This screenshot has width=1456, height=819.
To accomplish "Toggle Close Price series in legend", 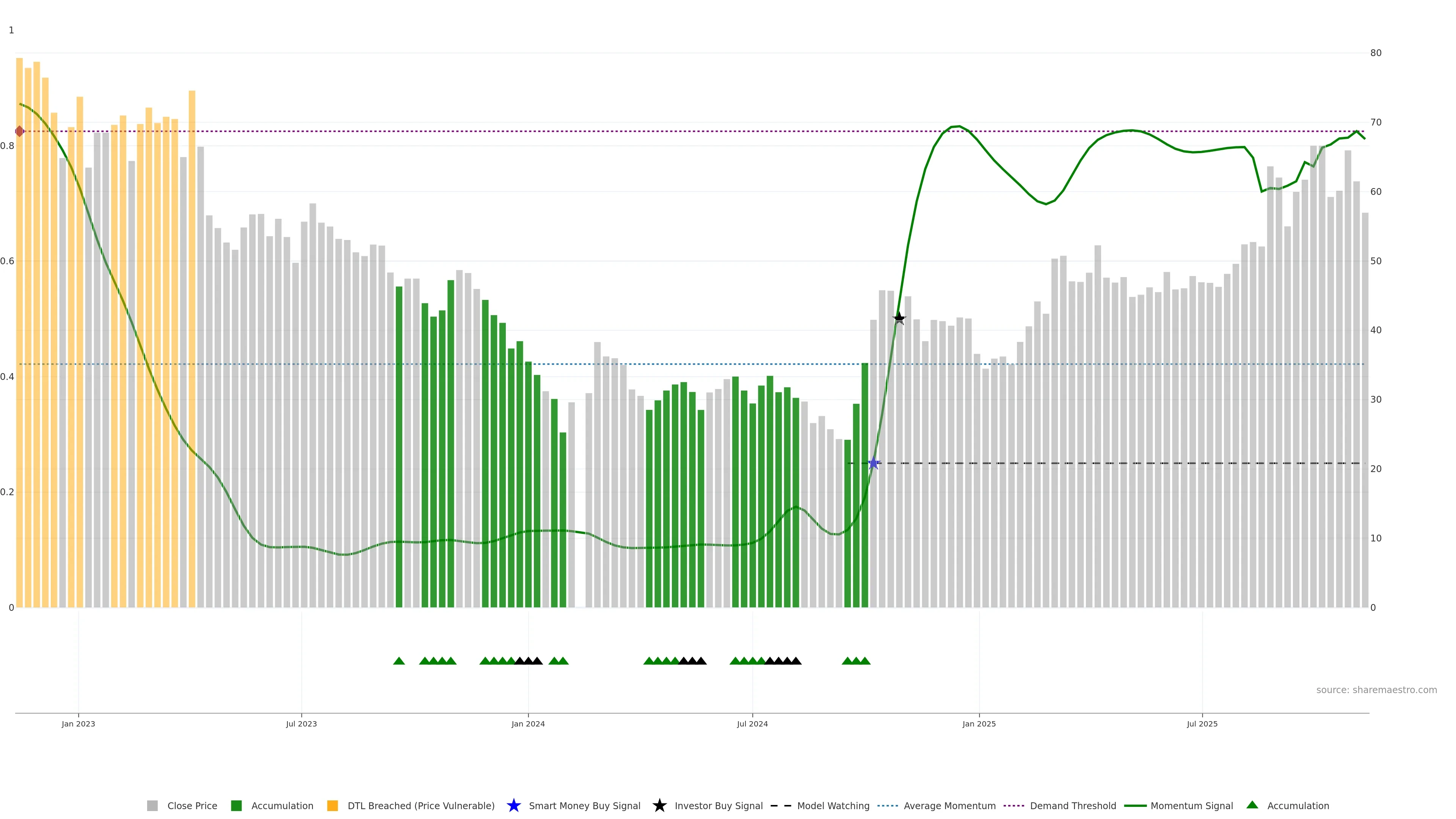I will 191,805.
